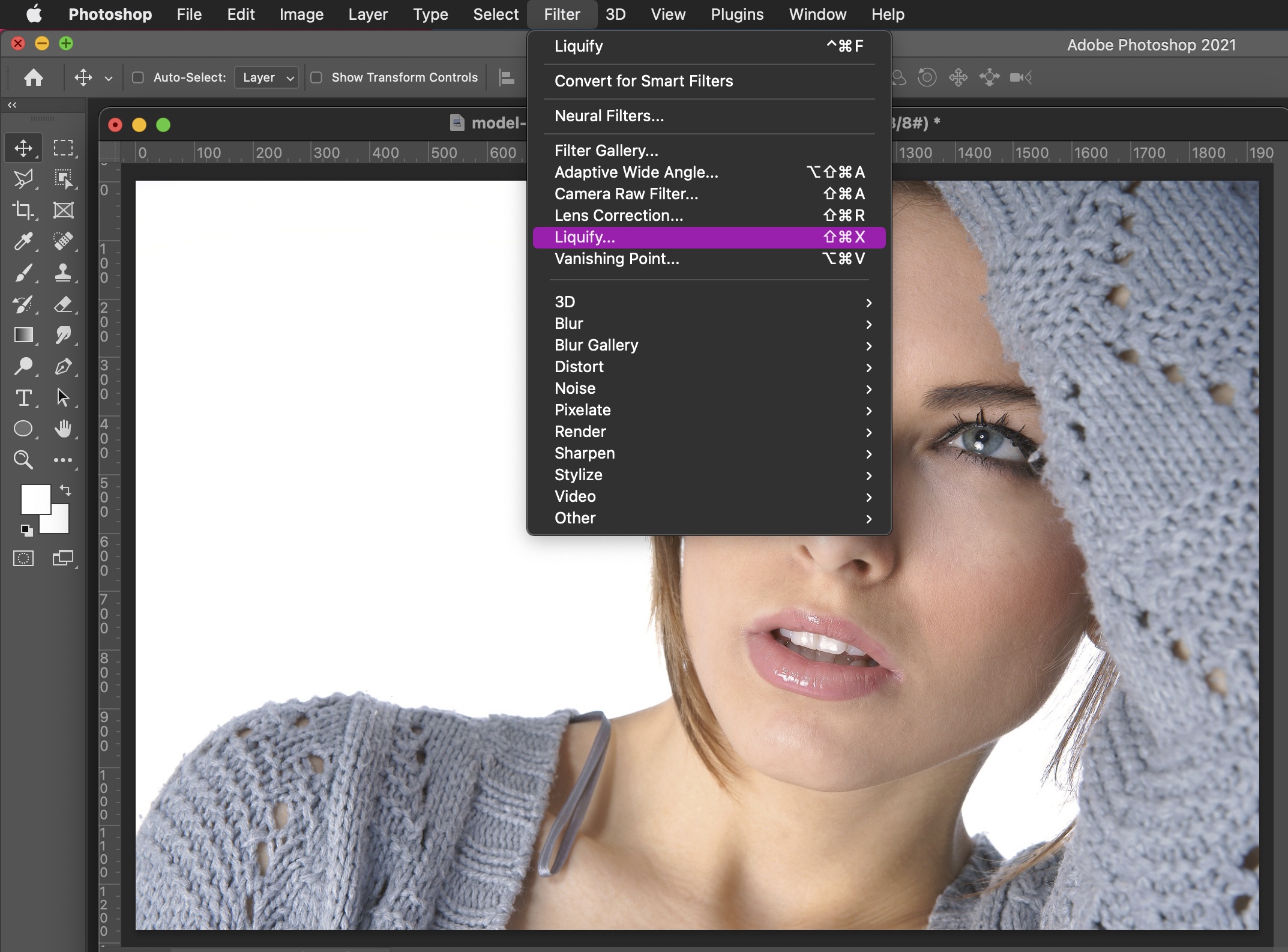Image resolution: width=1288 pixels, height=952 pixels.
Task: Select the Clone Stamp tool
Action: 63,273
